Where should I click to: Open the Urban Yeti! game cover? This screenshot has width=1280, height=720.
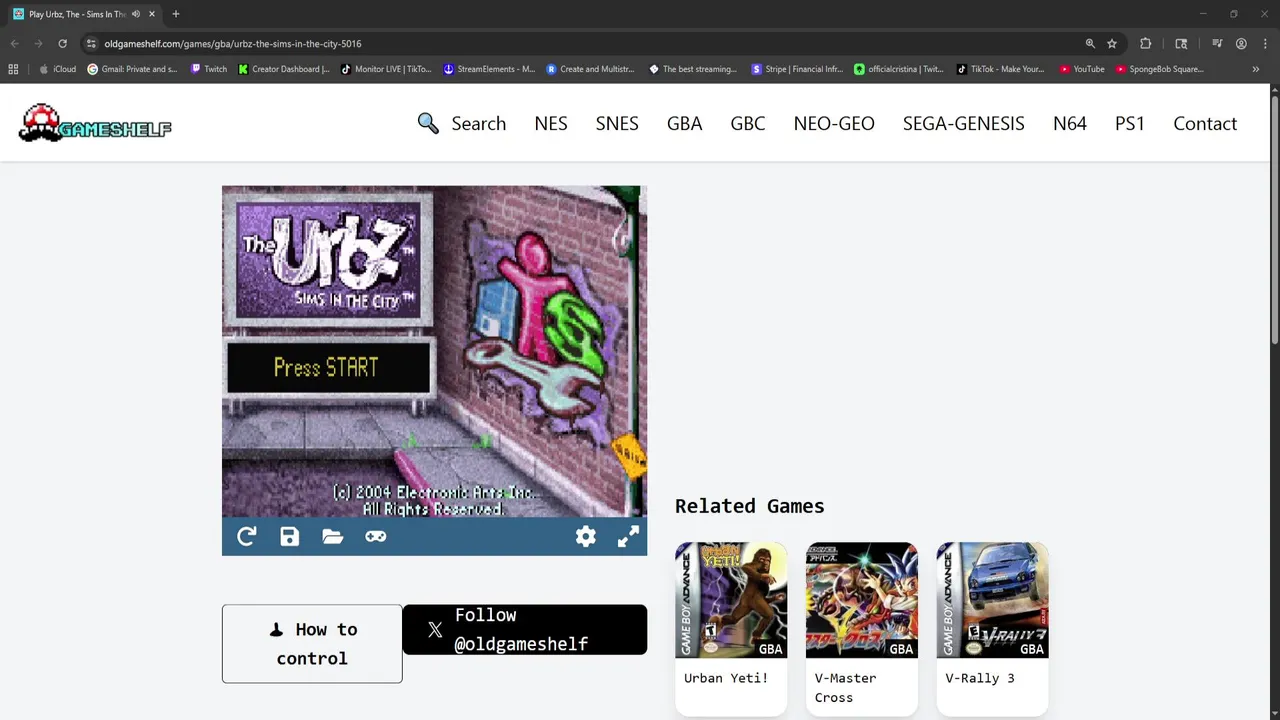pyautogui.click(x=731, y=600)
